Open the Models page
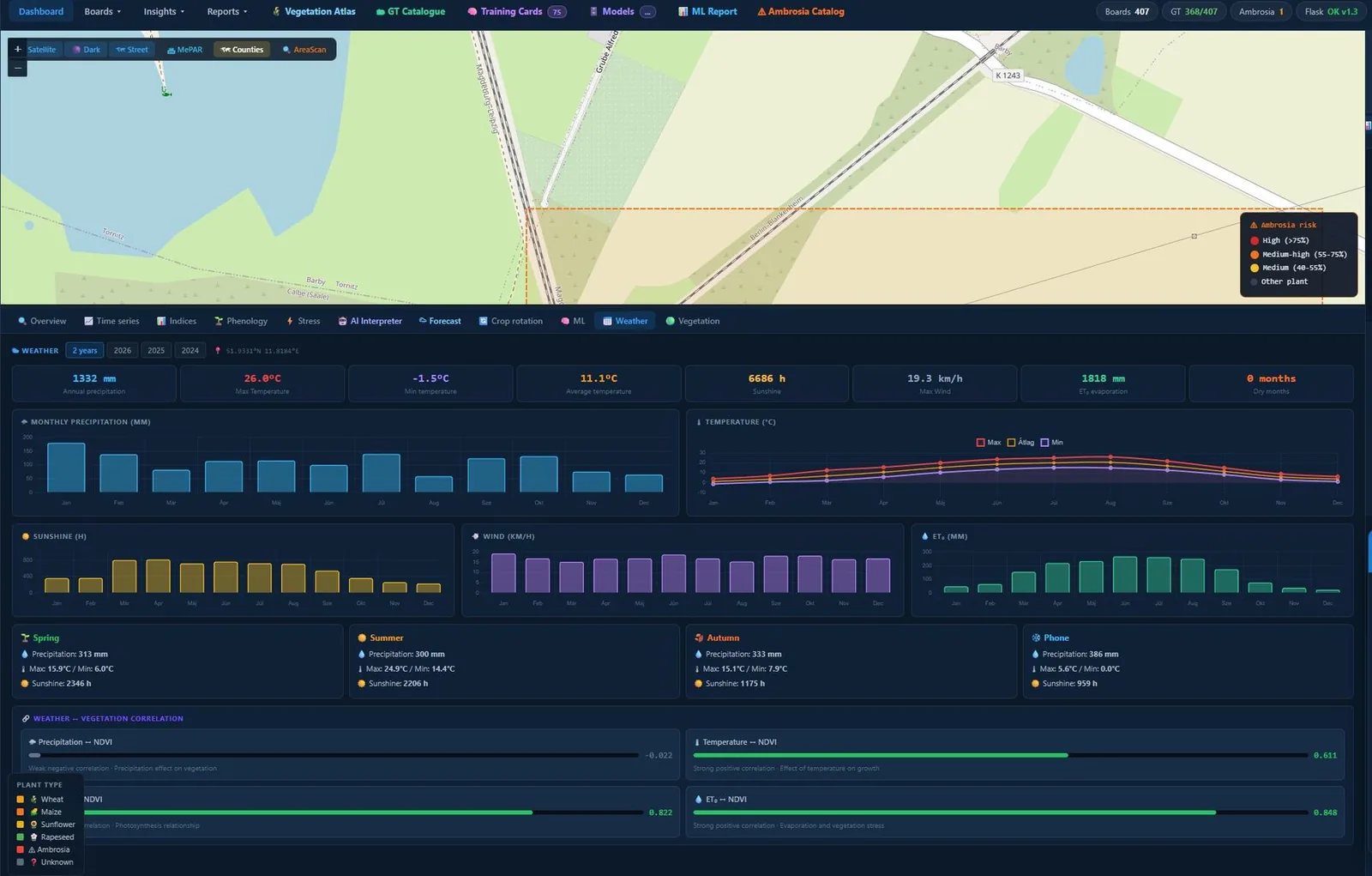 pyautogui.click(x=623, y=11)
